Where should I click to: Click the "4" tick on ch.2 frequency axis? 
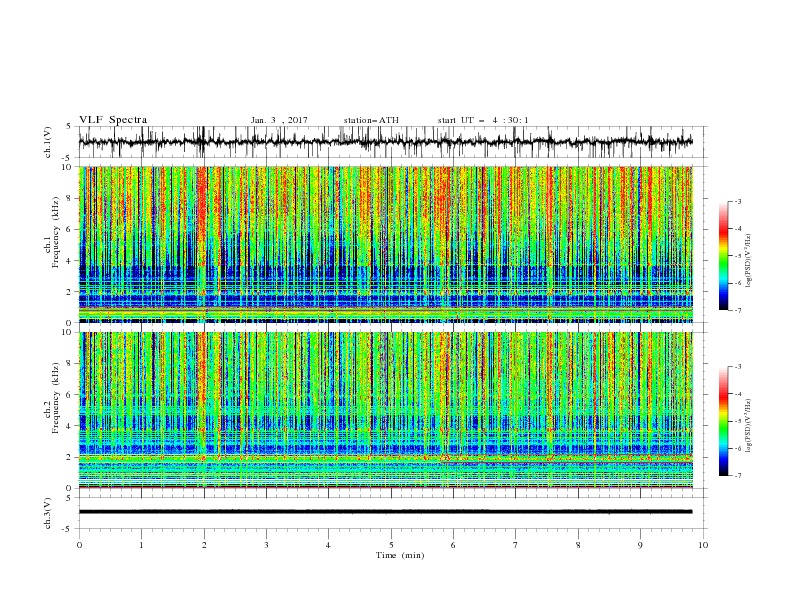70,426
